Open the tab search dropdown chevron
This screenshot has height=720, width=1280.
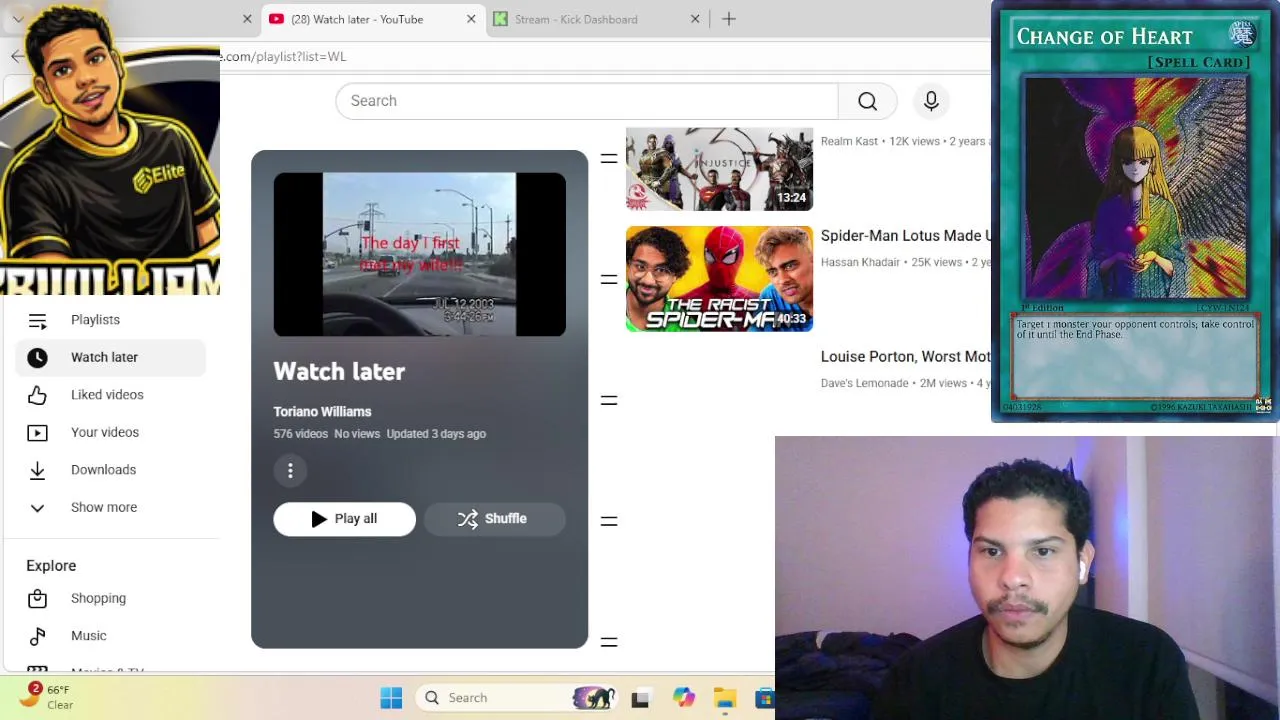coord(17,19)
